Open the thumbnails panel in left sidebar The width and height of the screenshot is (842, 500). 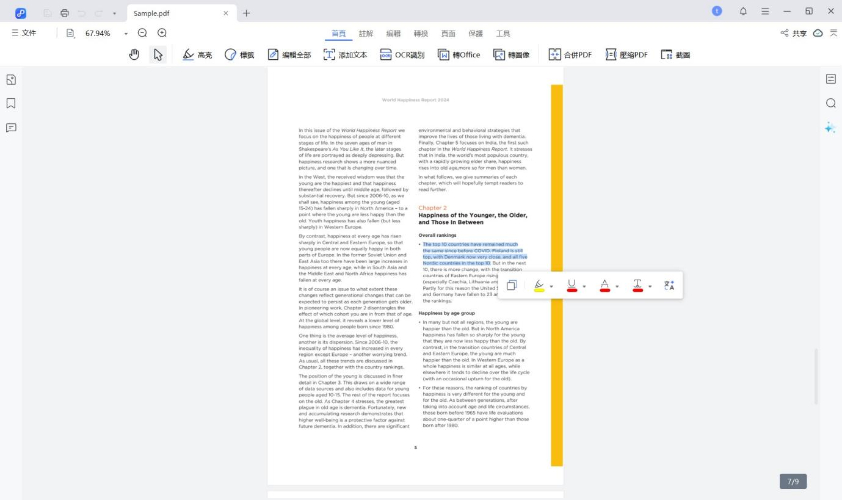pyautogui.click(x=11, y=79)
